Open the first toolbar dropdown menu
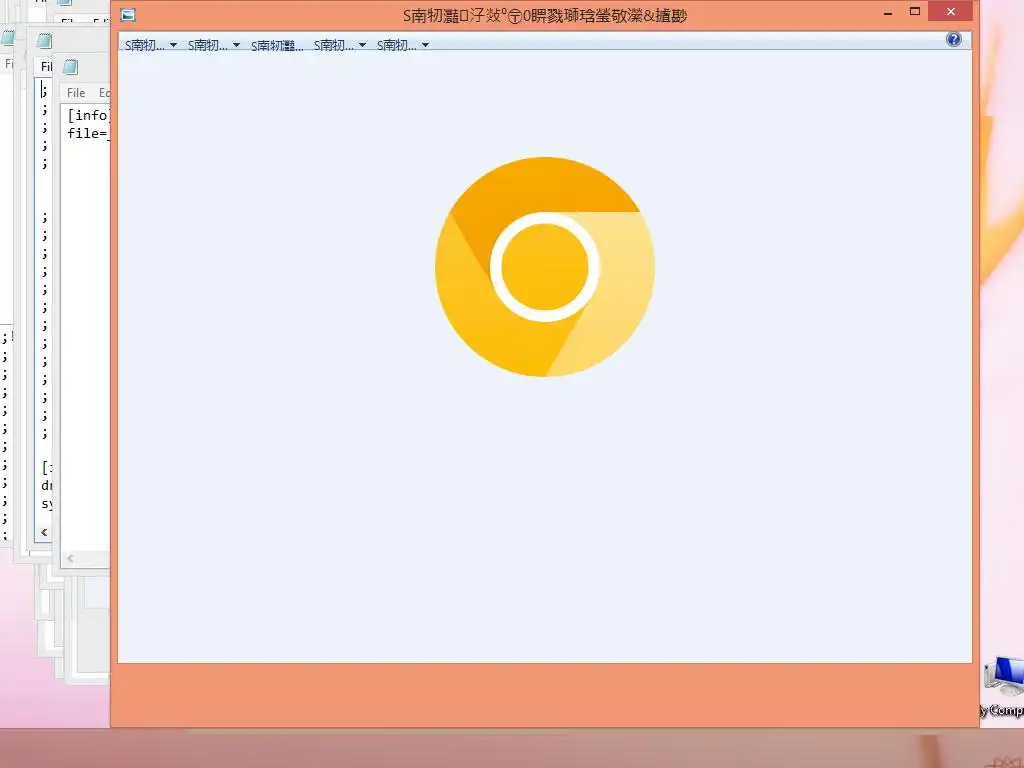Screen dimensions: 1024x768 (150, 45)
